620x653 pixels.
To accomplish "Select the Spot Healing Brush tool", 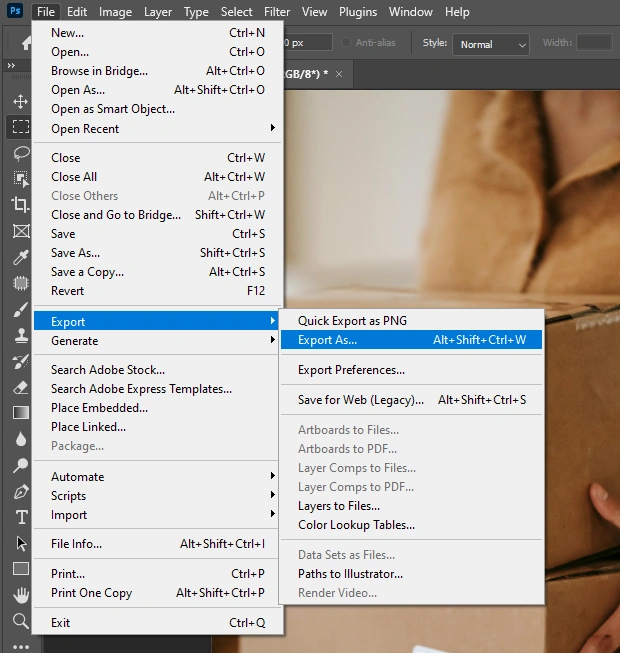I will [x=20, y=283].
